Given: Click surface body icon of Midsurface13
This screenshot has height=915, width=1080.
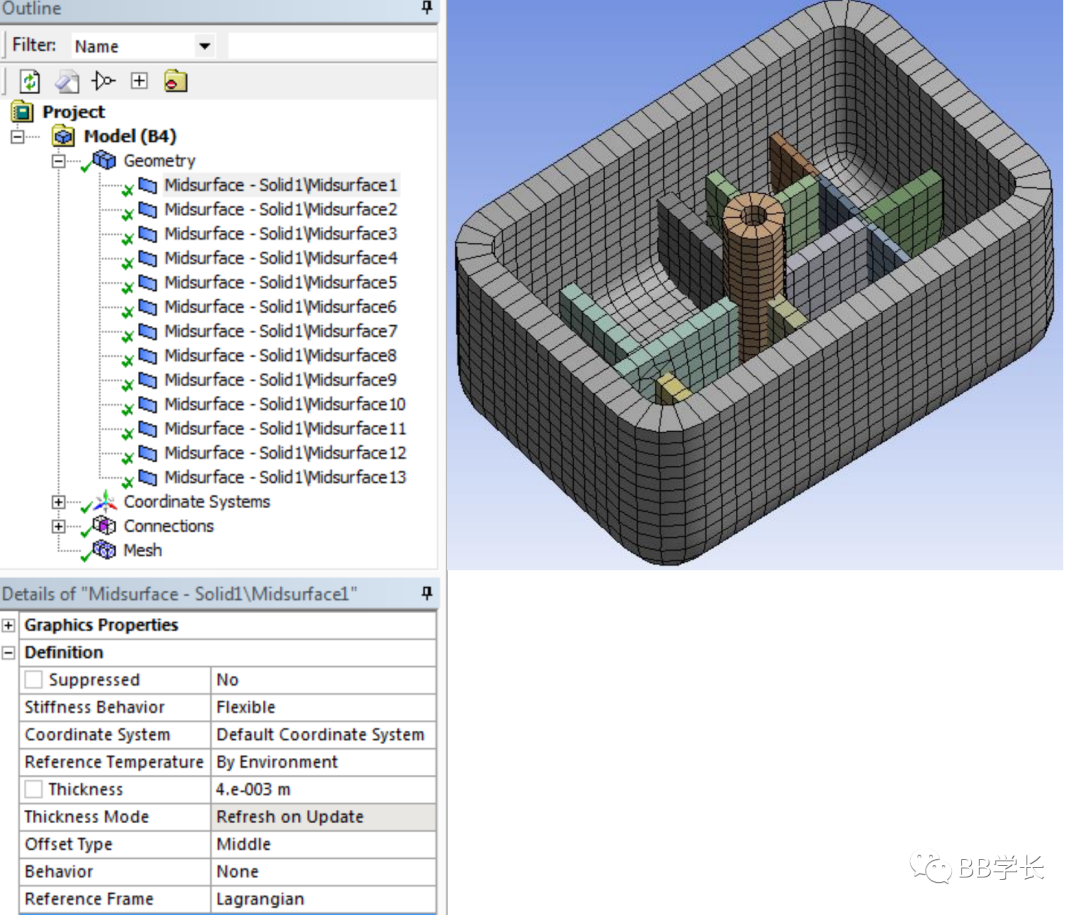Looking at the screenshot, I should pos(147,477).
